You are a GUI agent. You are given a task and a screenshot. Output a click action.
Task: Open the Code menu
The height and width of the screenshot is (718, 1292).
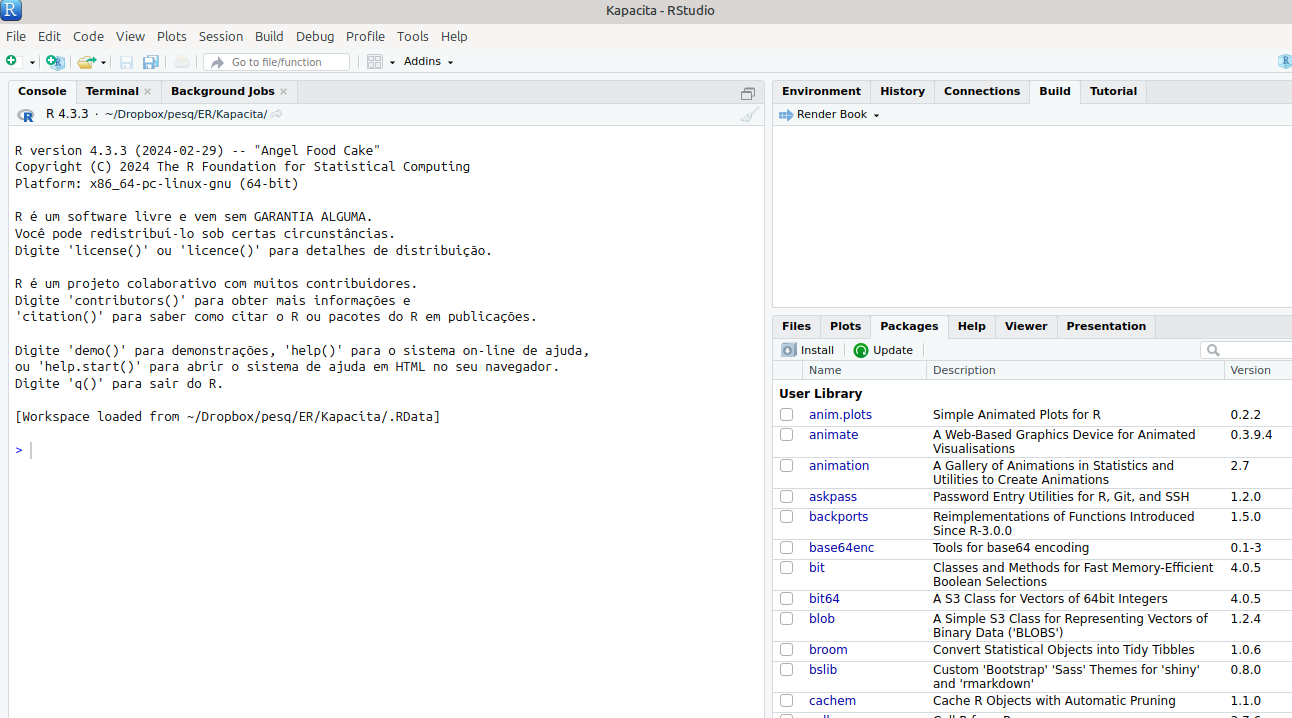(88, 36)
